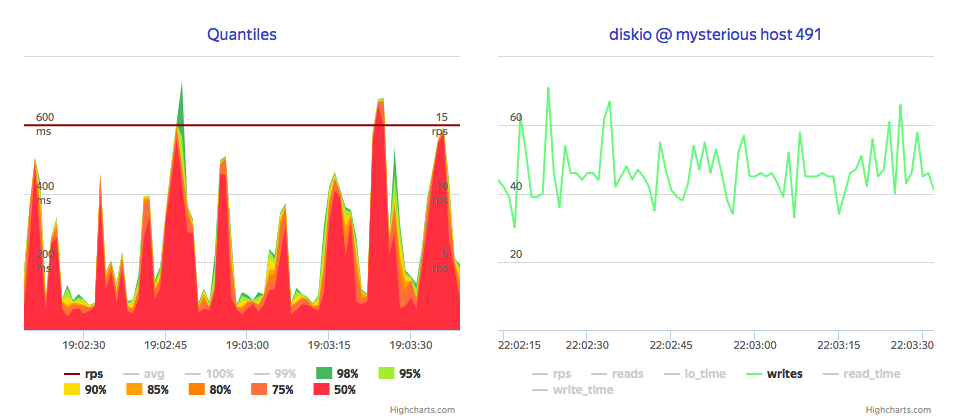959x416 pixels.
Task: Toggle the rps series in Quantiles legend
Action: point(84,374)
